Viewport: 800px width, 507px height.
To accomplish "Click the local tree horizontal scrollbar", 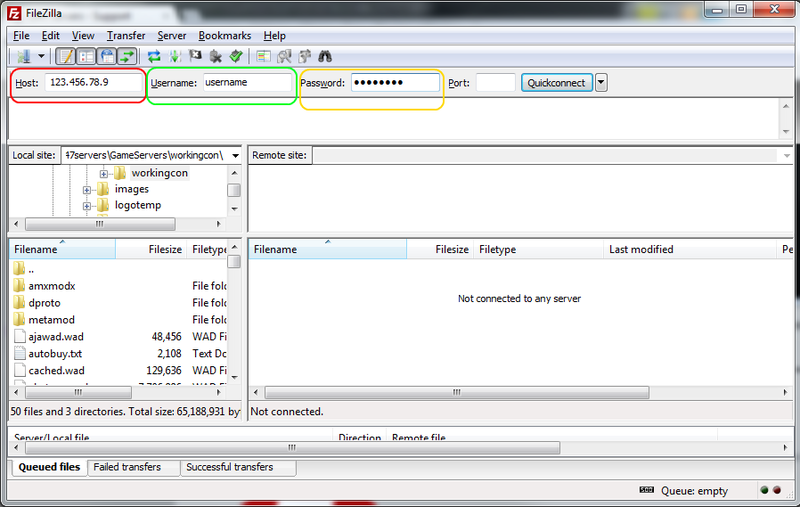I will click(100, 224).
